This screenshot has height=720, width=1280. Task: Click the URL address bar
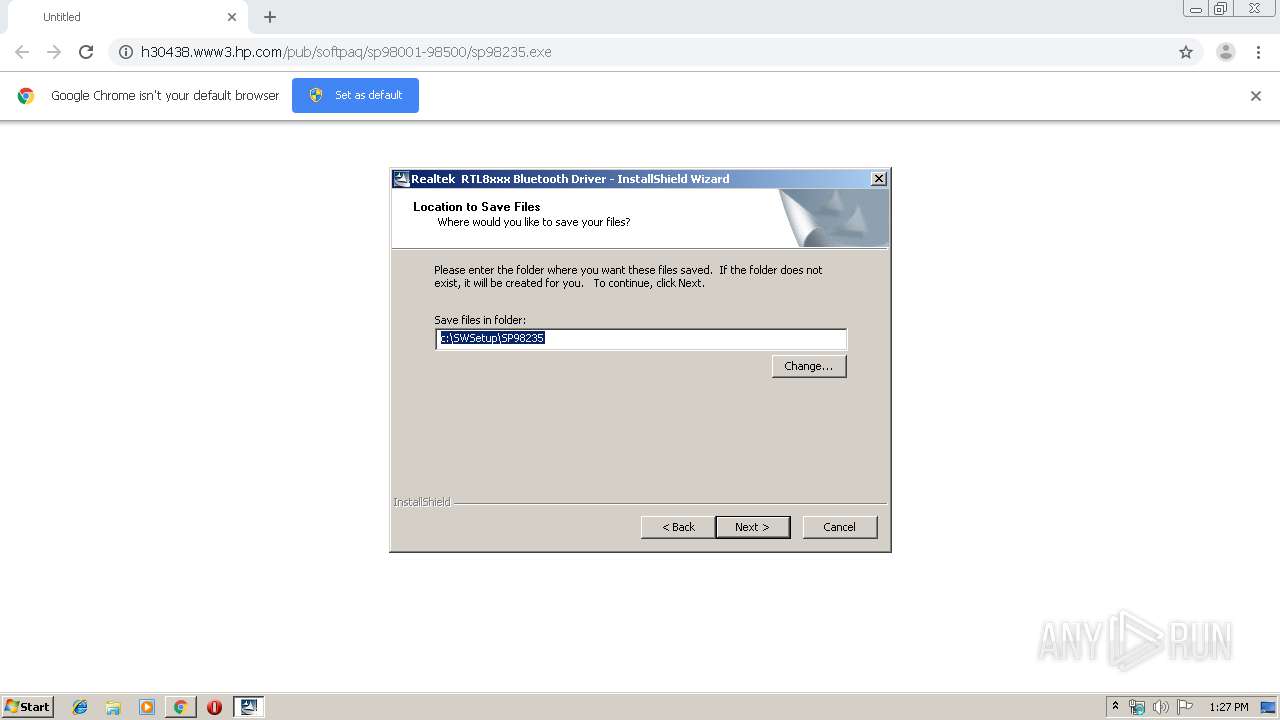pos(640,52)
